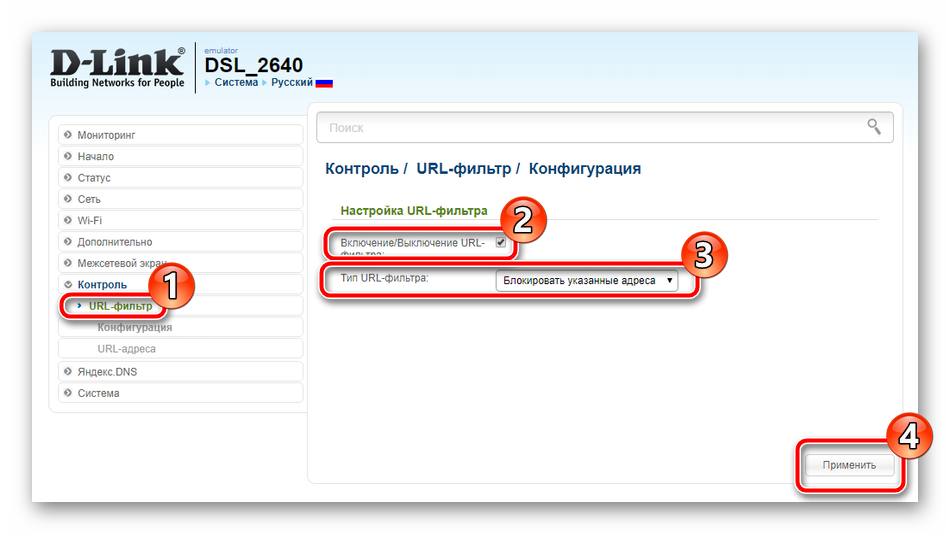Click the arrow icon beside Статус

tap(68, 178)
